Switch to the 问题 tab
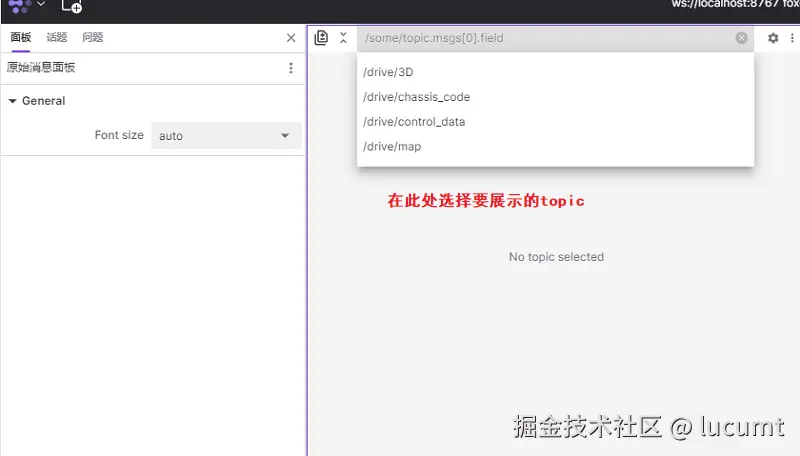 pyautogui.click(x=92, y=37)
